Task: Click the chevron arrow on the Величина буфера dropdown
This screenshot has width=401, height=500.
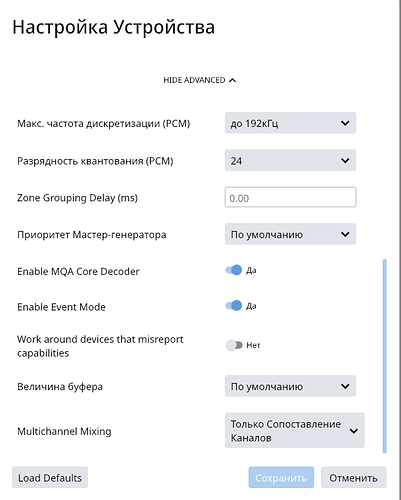Action: point(345,386)
